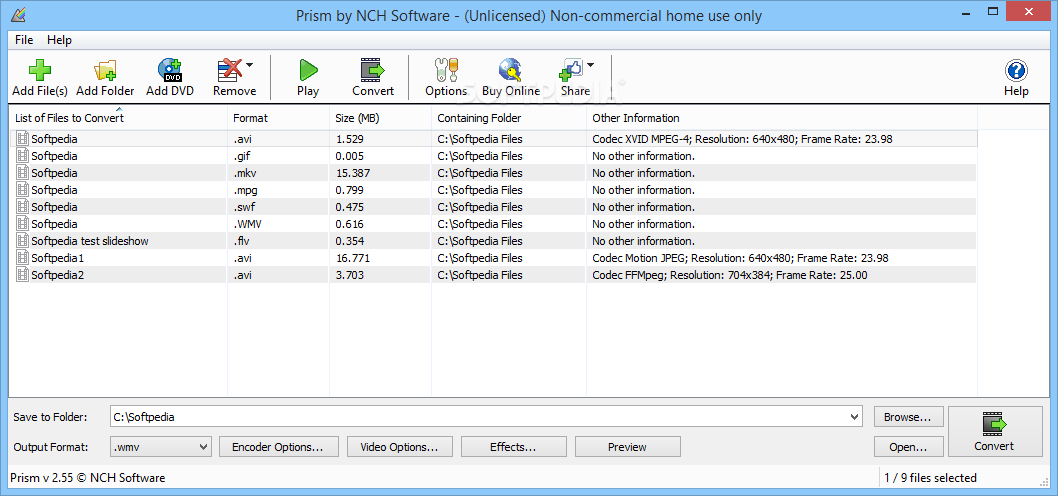Click the 0.005 size value

(350, 156)
